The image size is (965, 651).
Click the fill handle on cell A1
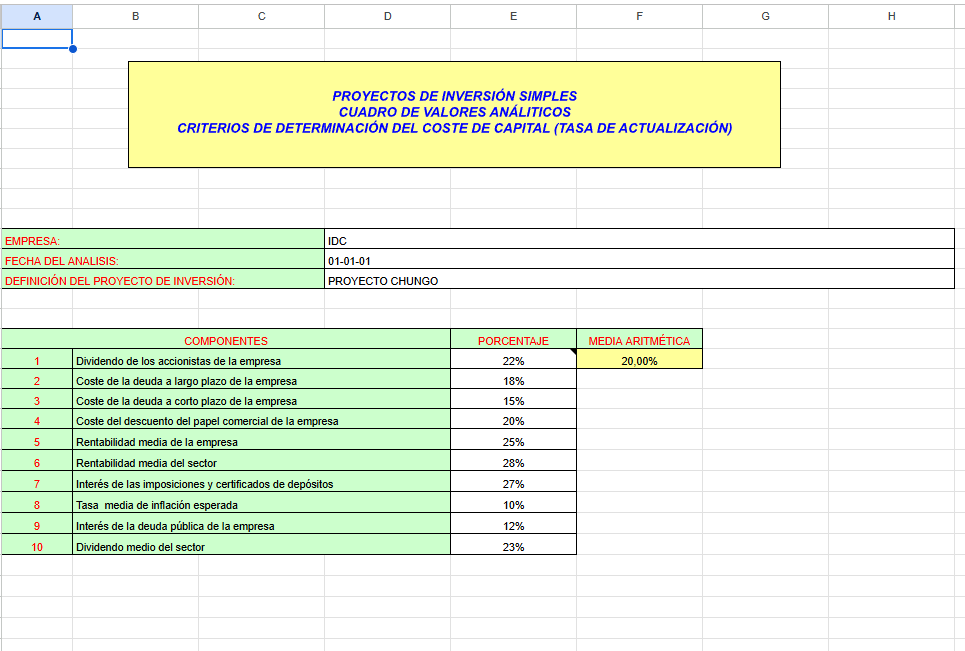[72, 48]
